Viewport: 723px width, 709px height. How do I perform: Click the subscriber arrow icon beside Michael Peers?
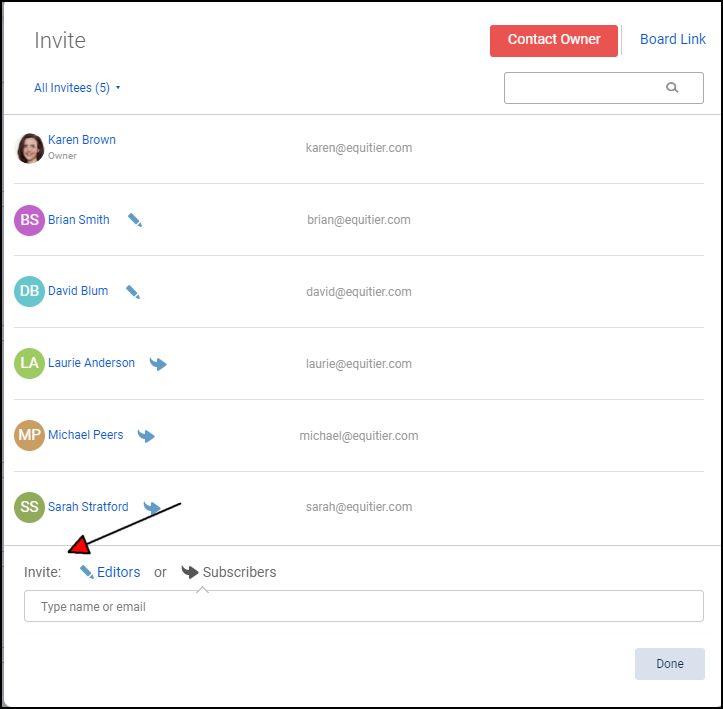coord(146,436)
